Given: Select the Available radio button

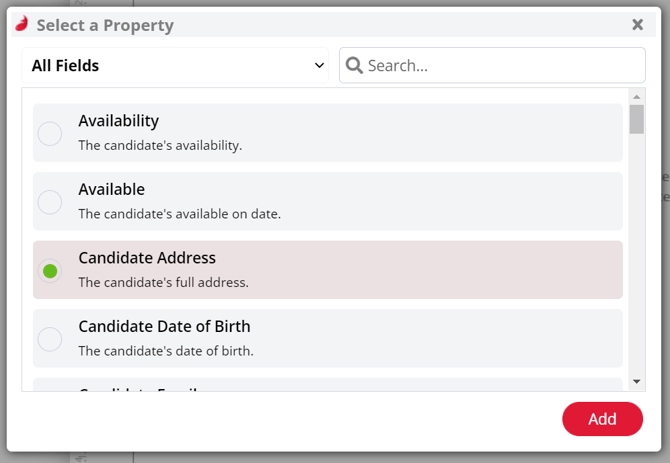Looking at the screenshot, I should [50, 202].
